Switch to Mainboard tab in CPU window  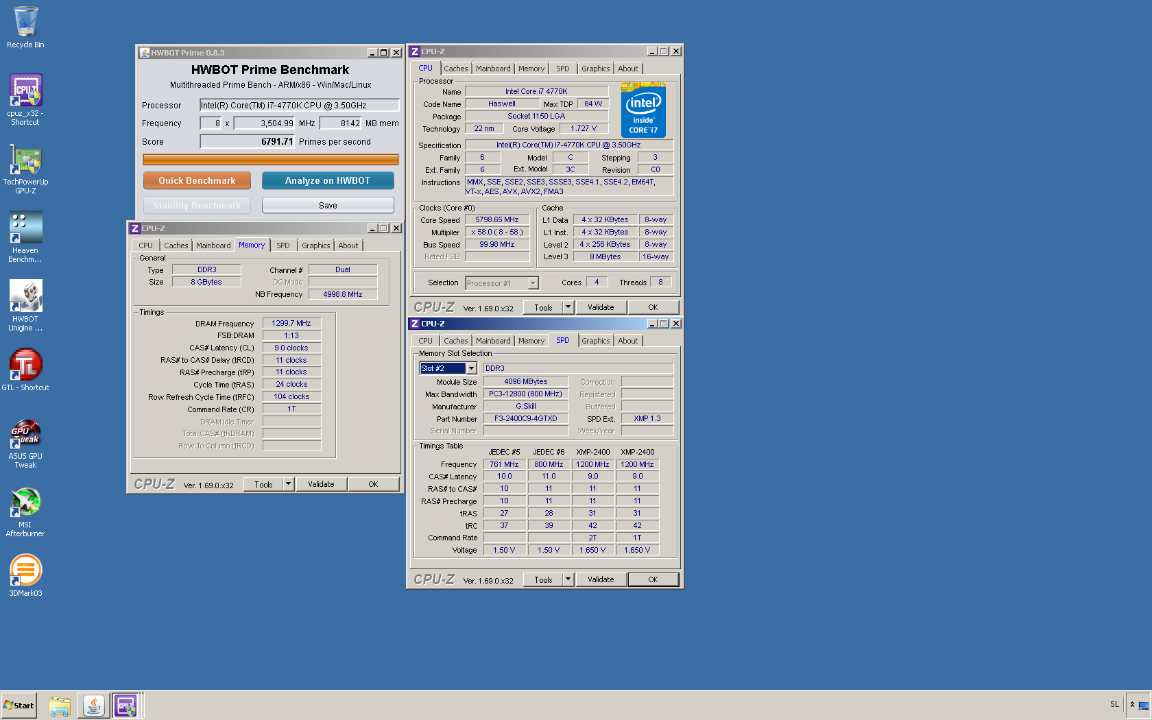(493, 68)
